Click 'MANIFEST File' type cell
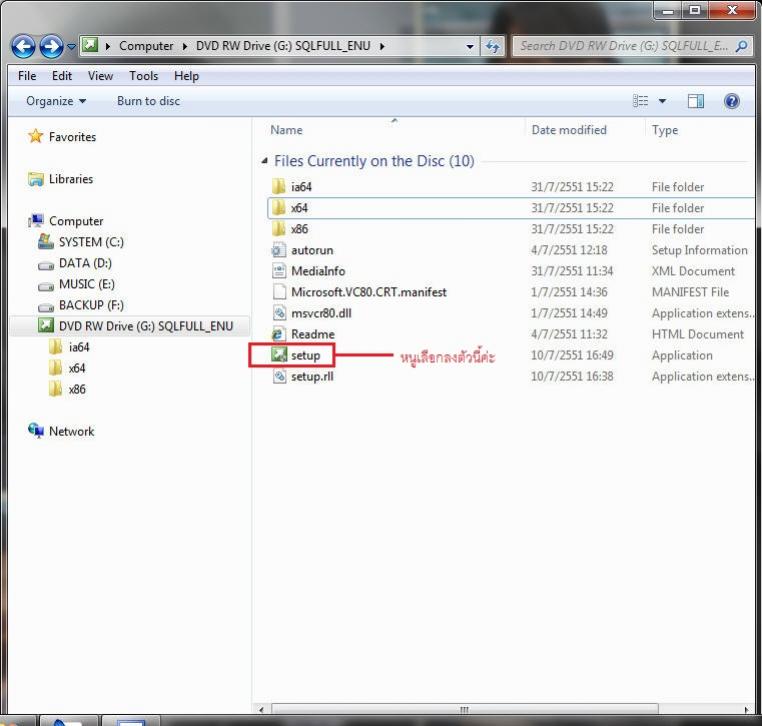The width and height of the screenshot is (762, 726). pyautogui.click(x=690, y=292)
